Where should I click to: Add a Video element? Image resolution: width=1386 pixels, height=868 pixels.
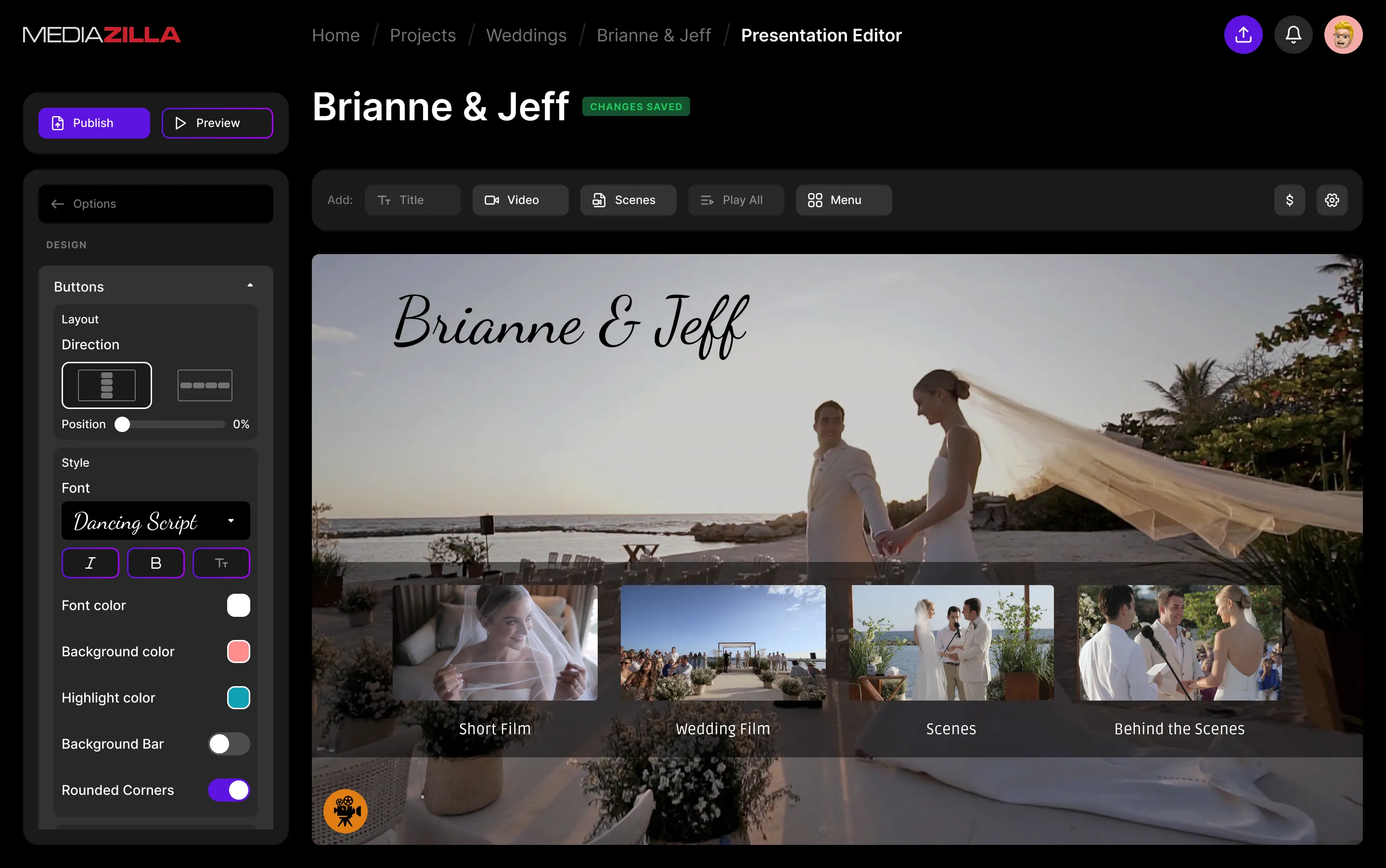click(520, 200)
